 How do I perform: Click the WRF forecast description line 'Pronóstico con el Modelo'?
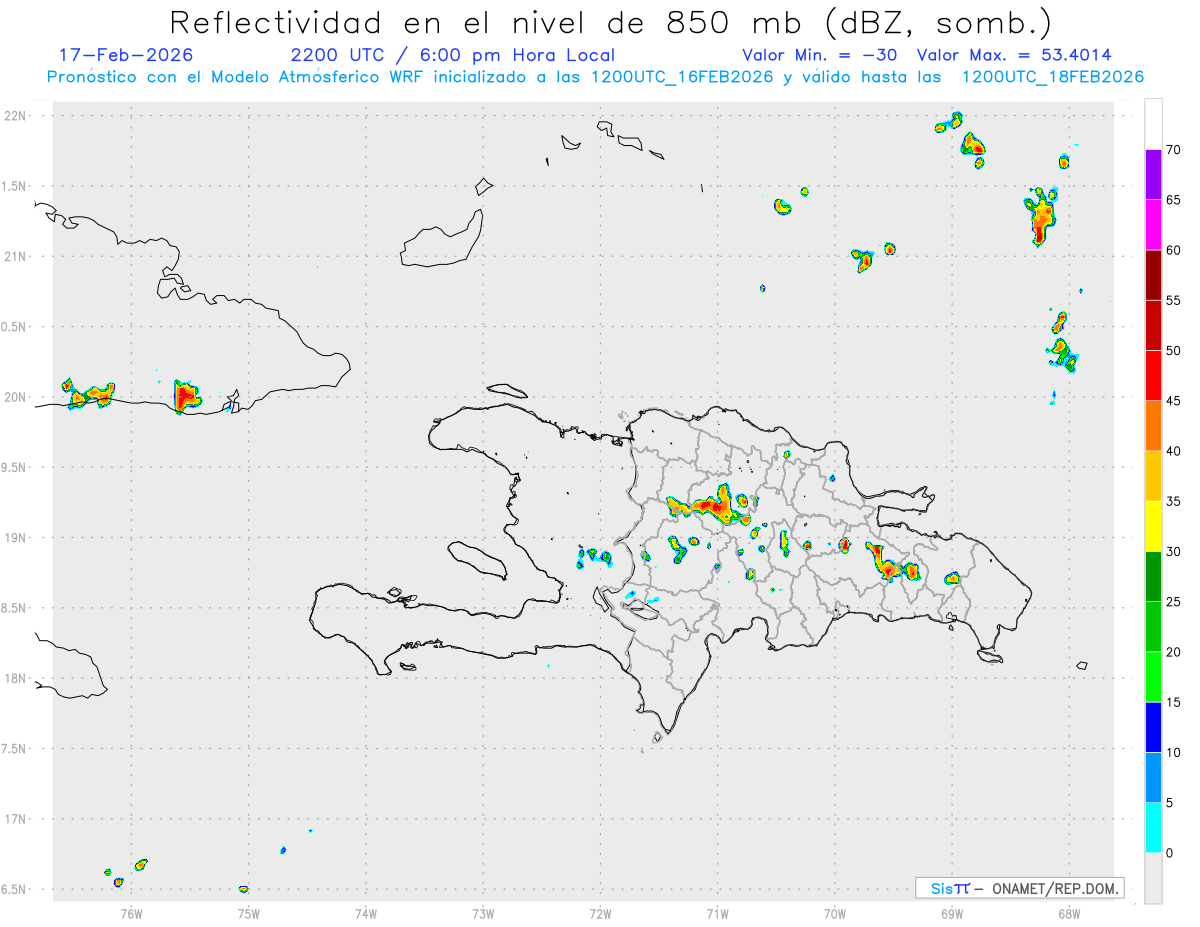point(595,77)
